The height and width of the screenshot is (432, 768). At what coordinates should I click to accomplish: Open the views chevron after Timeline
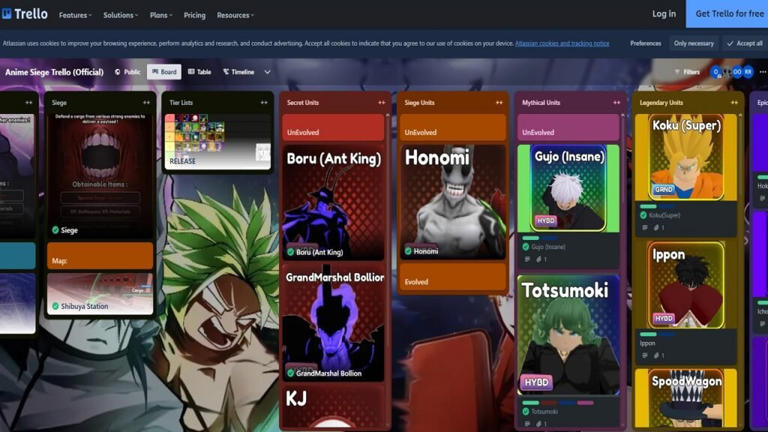pyautogui.click(x=267, y=72)
